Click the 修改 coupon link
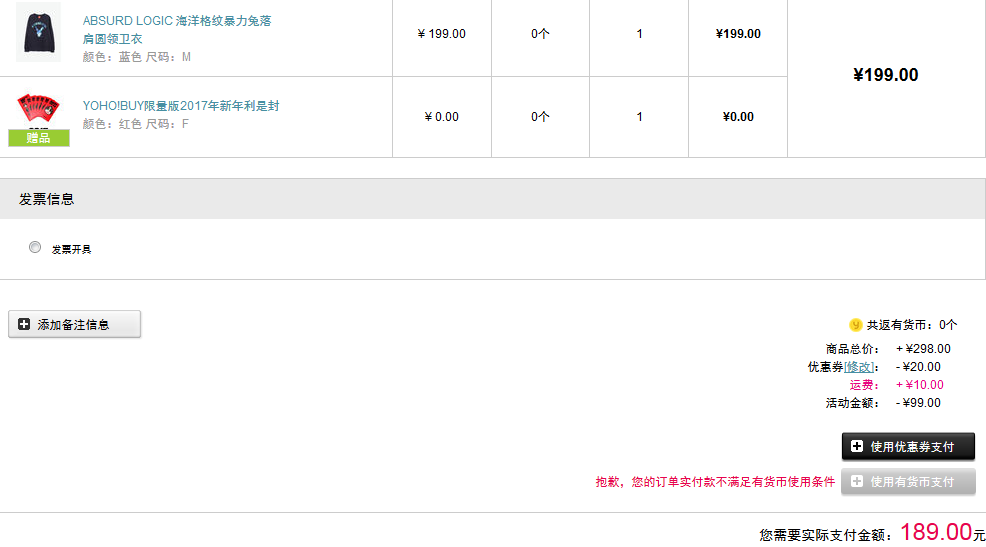 859,367
